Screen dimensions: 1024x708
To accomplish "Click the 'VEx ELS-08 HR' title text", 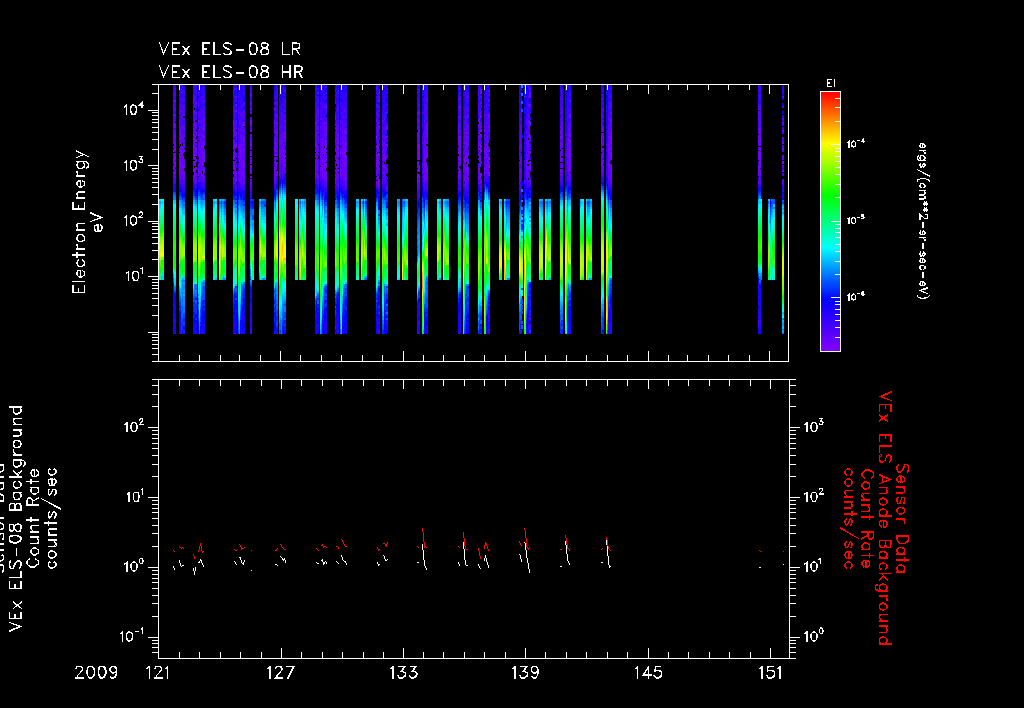I will click(x=231, y=72).
